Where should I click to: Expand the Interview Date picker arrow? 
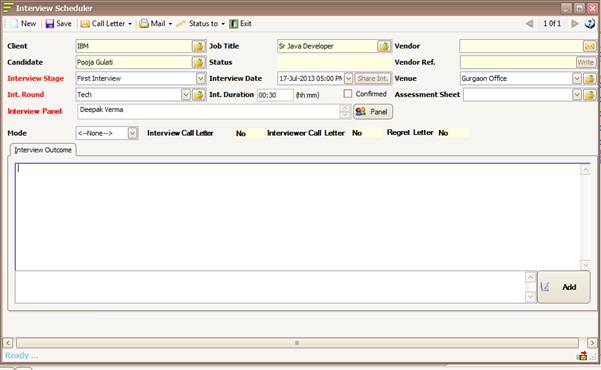point(348,79)
